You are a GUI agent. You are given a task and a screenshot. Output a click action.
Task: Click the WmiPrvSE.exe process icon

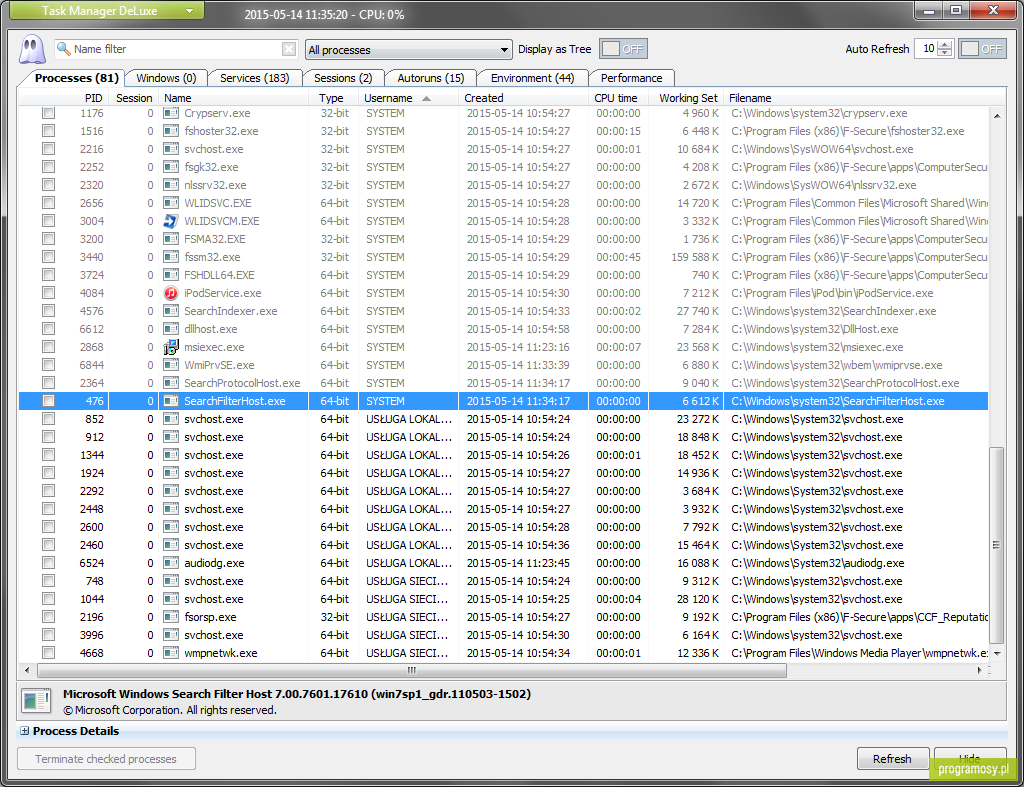[x=171, y=365]
